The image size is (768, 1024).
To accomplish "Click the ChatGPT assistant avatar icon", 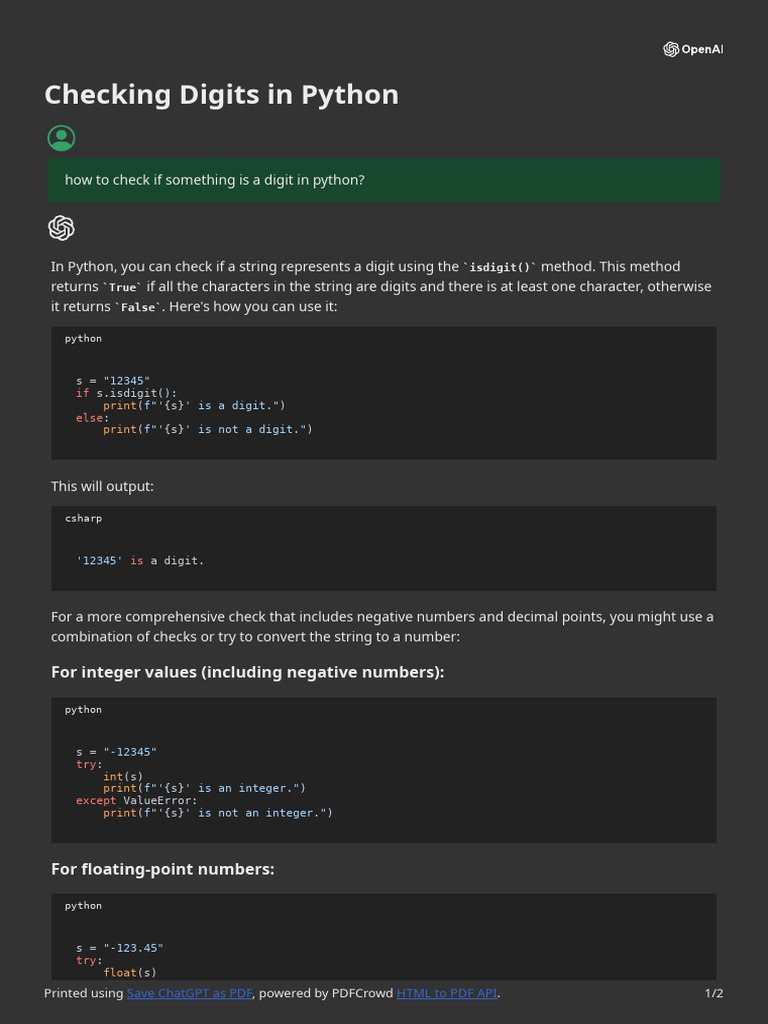I will [x=61, y=228].
